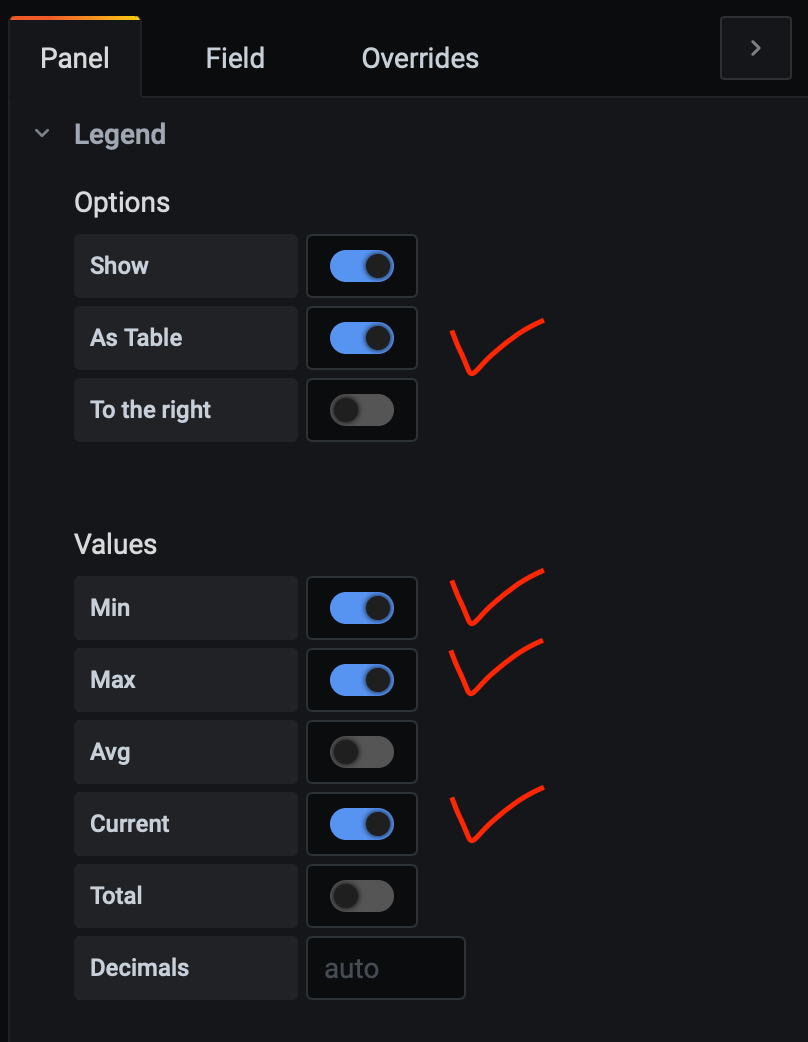
Task: Enable the To the right switch
Action: click(362, 410)
